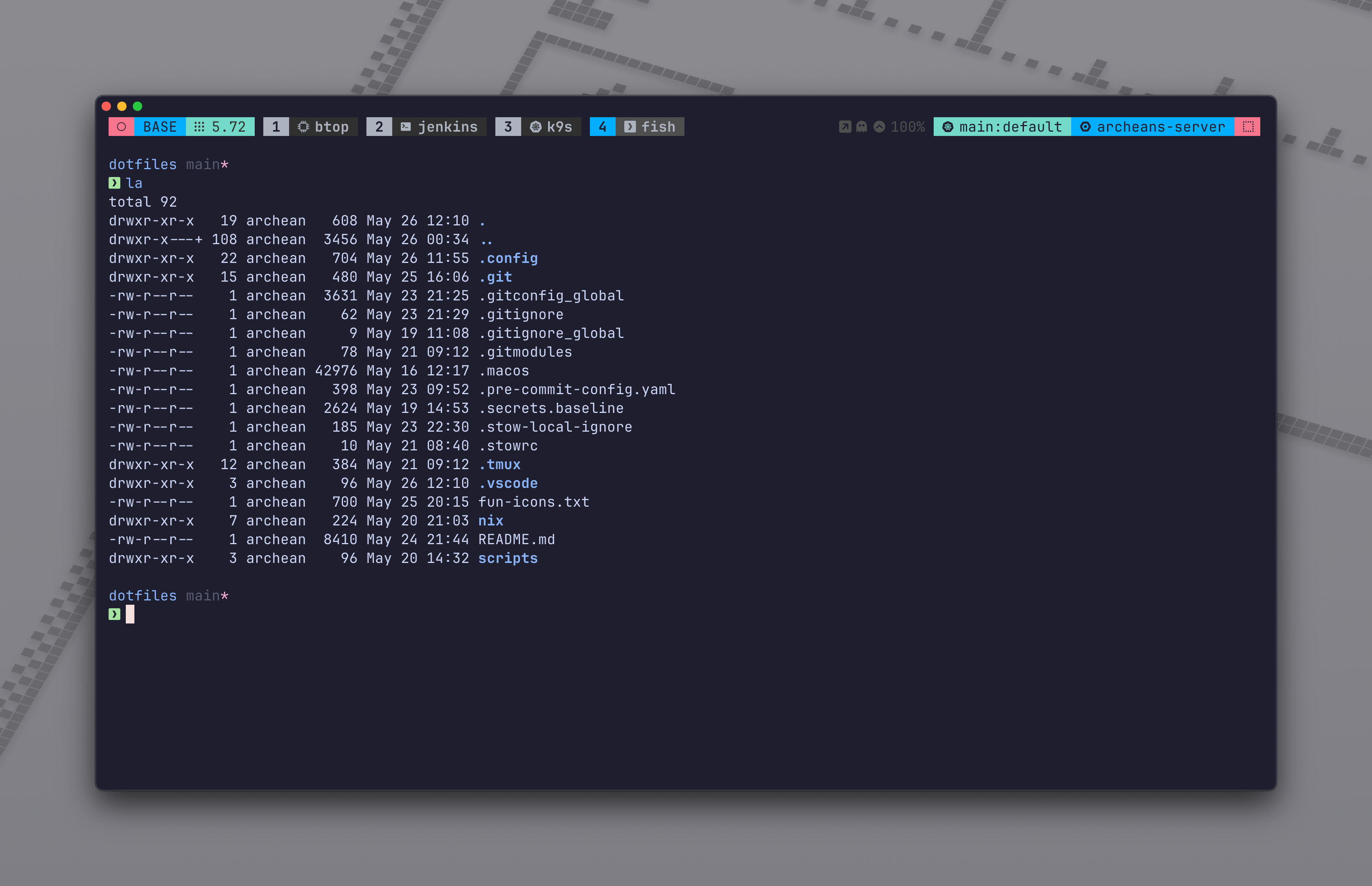Screen dimensions: 1372x886
Task: Click the chevron icon in fish tab
Action: [630, 127]
